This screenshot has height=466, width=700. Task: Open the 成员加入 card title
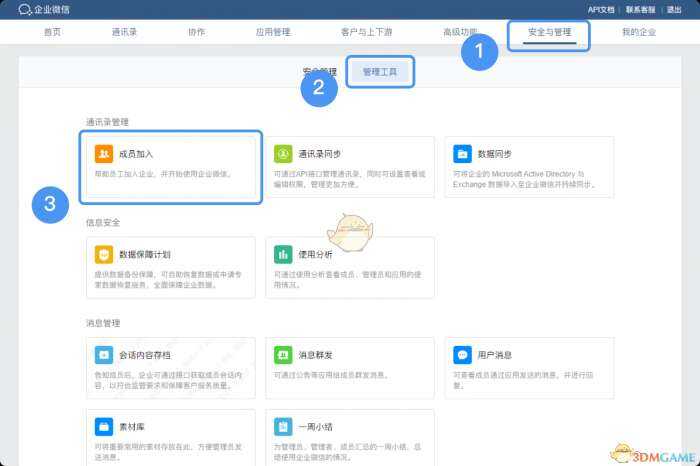pos(136,154)
